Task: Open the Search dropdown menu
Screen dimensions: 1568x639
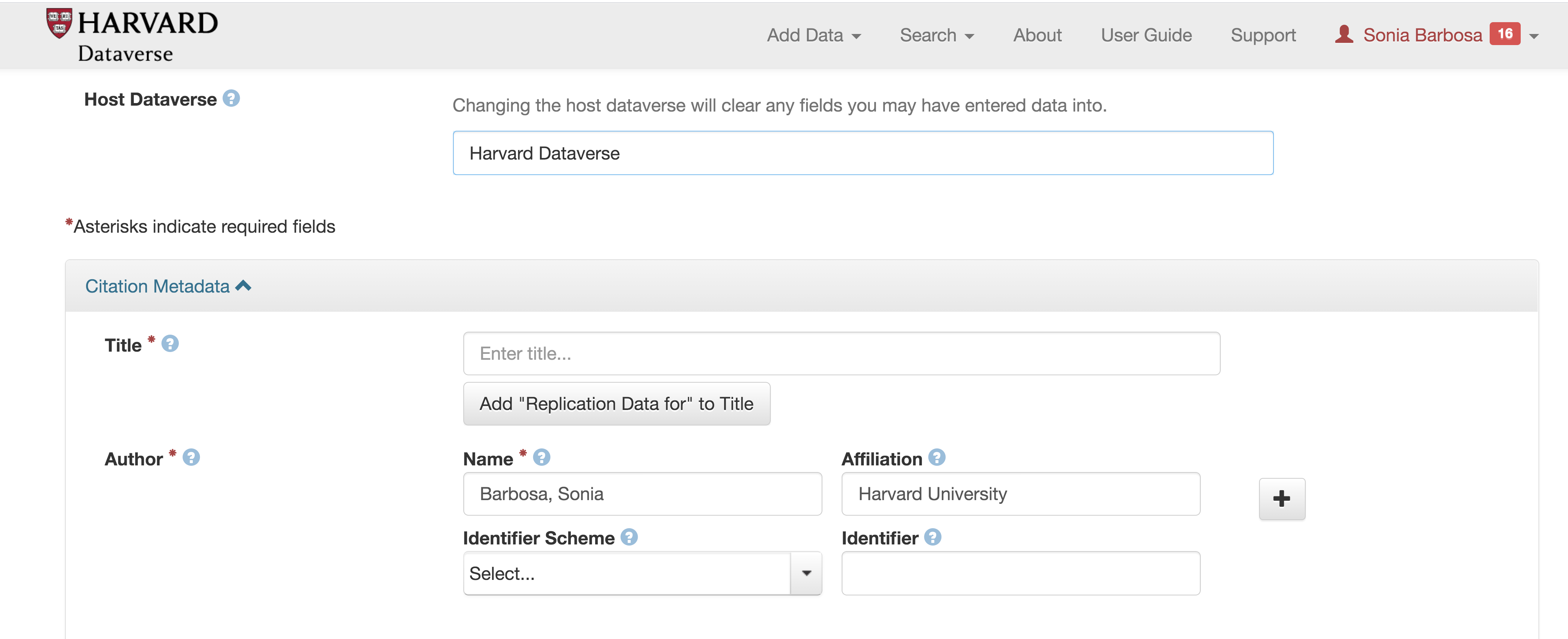Action: coord(937,35)
